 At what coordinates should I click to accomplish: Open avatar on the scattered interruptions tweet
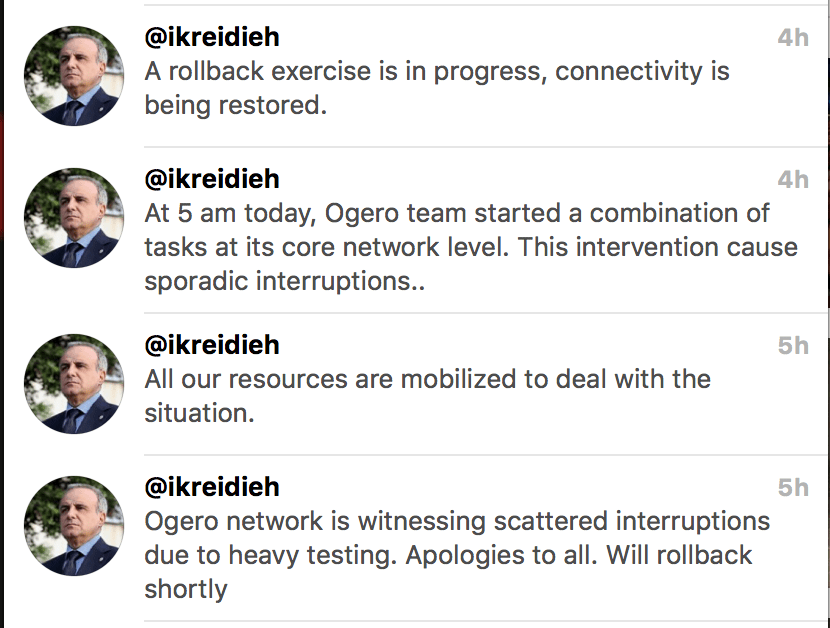(x=72, y=525)
